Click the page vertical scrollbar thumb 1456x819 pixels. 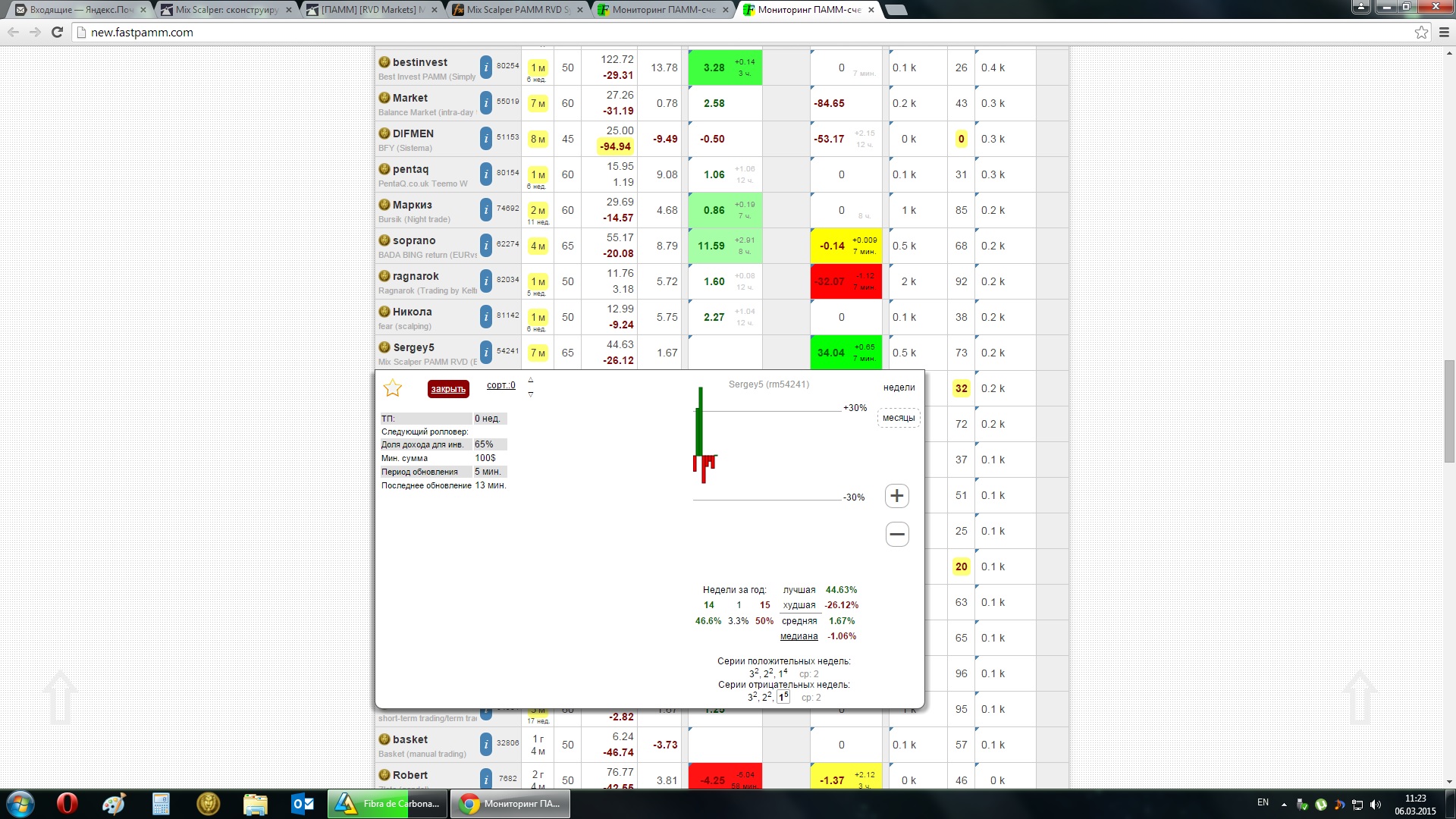pyautogui.click(x=1449, y=411)
